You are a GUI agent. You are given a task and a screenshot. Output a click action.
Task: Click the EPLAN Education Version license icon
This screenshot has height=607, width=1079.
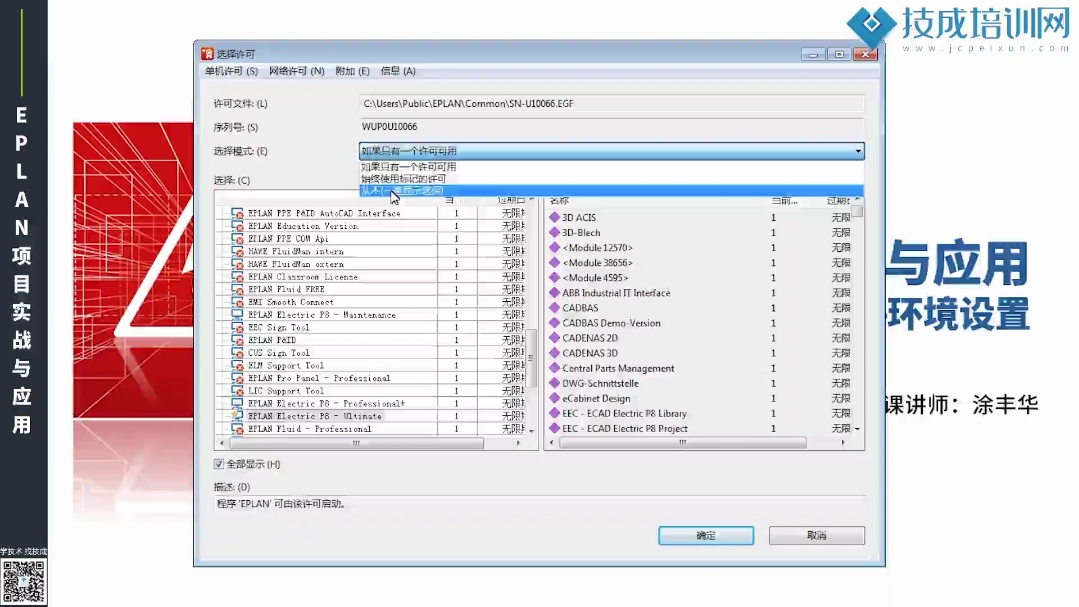coord(238,226)
